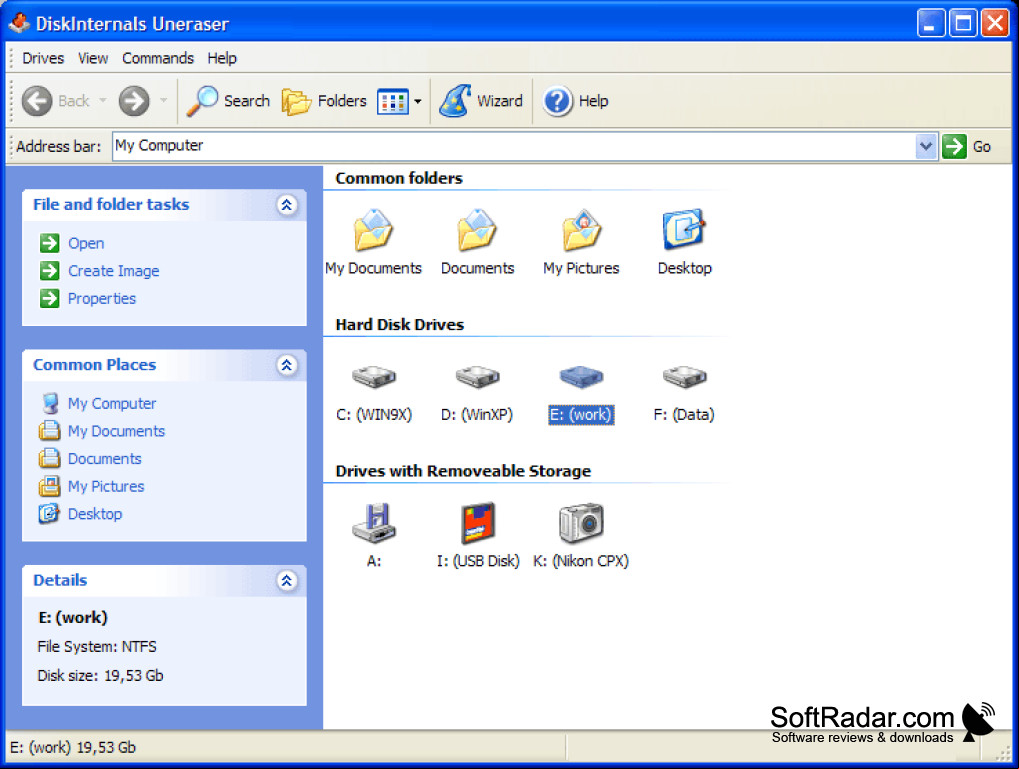Click the Open task link
Screen dimensions: 1019x769
tap(86, 243)
